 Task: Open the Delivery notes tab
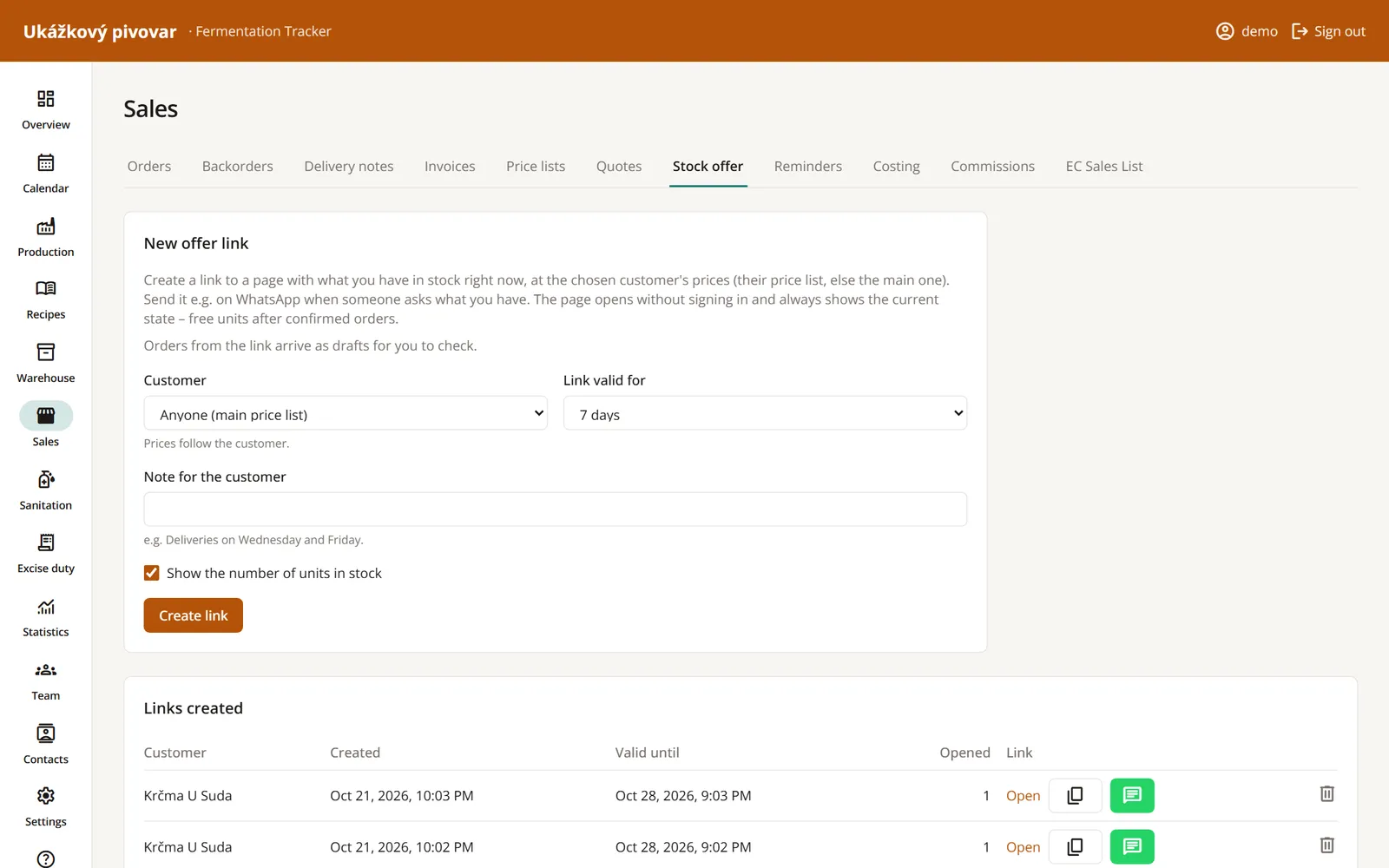coord(349,166)
